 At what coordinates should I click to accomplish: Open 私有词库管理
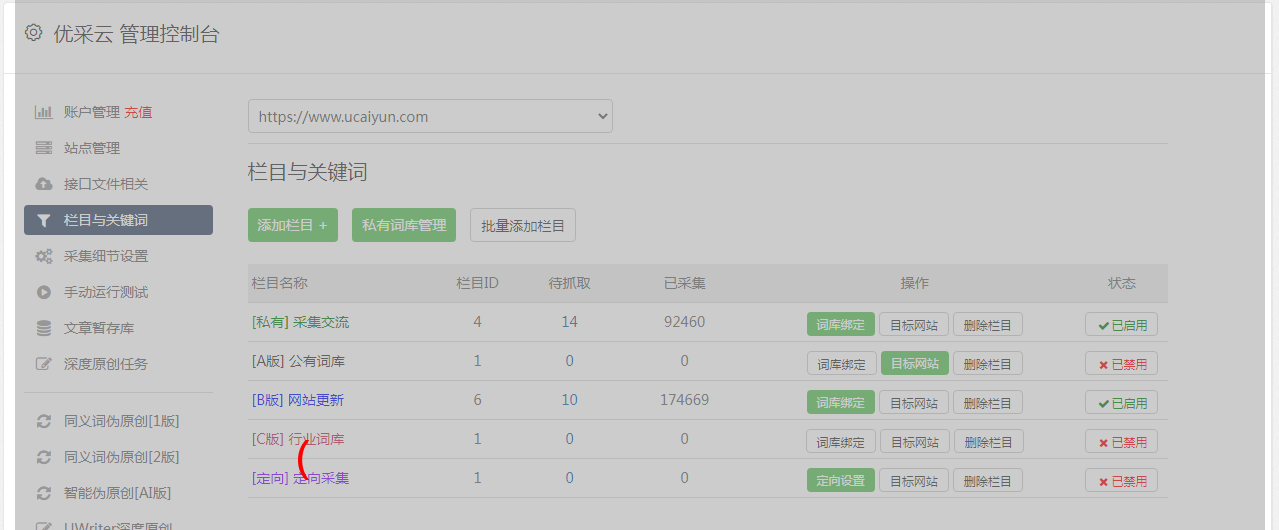(404, 225)
